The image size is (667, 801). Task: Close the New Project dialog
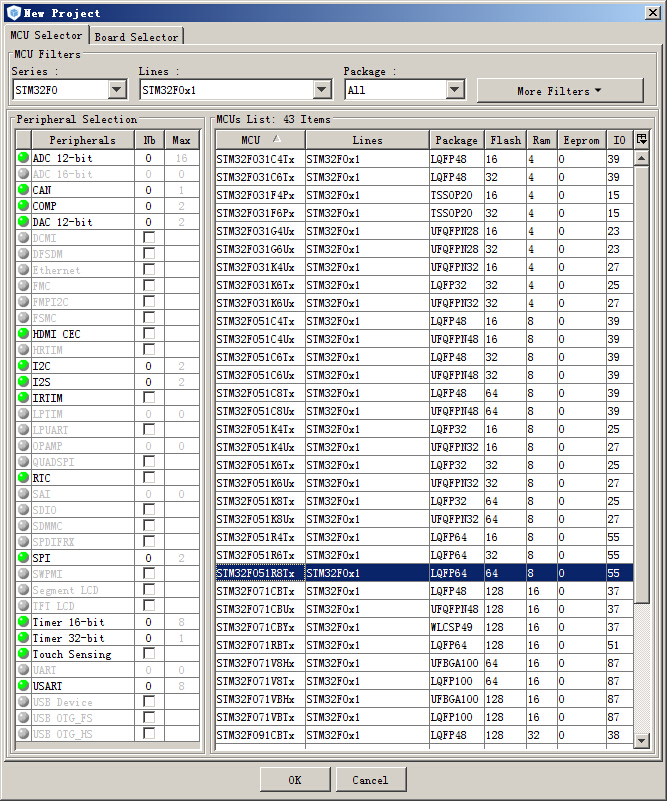[653, 13]
